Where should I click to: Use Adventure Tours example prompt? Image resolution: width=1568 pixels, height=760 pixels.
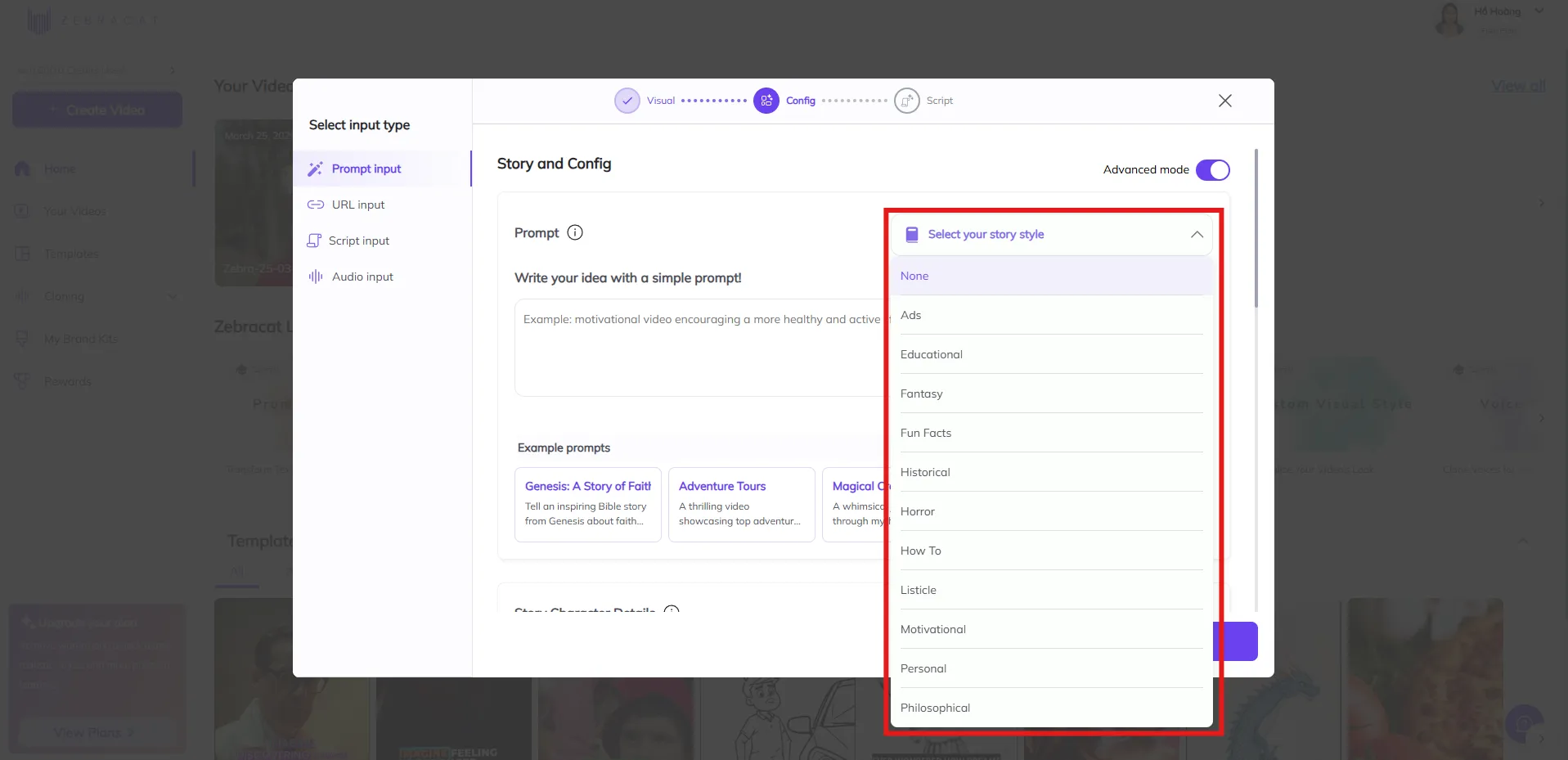742,505
